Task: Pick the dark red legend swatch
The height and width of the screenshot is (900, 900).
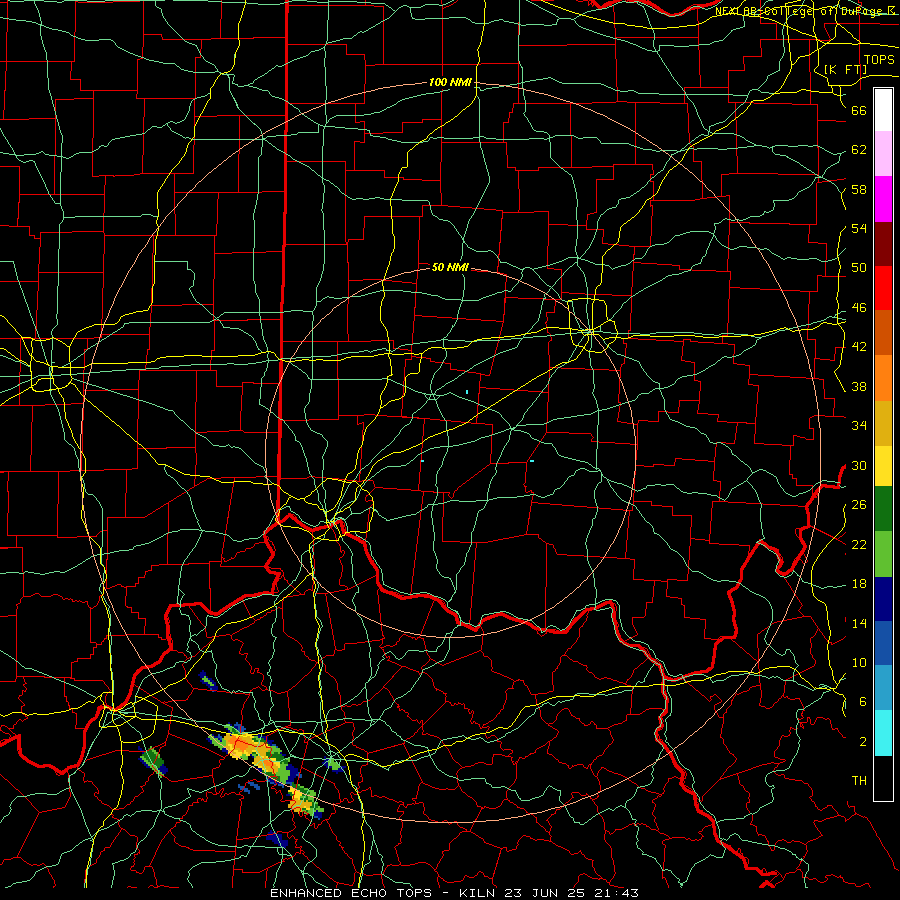Action: tap(883, 243)
